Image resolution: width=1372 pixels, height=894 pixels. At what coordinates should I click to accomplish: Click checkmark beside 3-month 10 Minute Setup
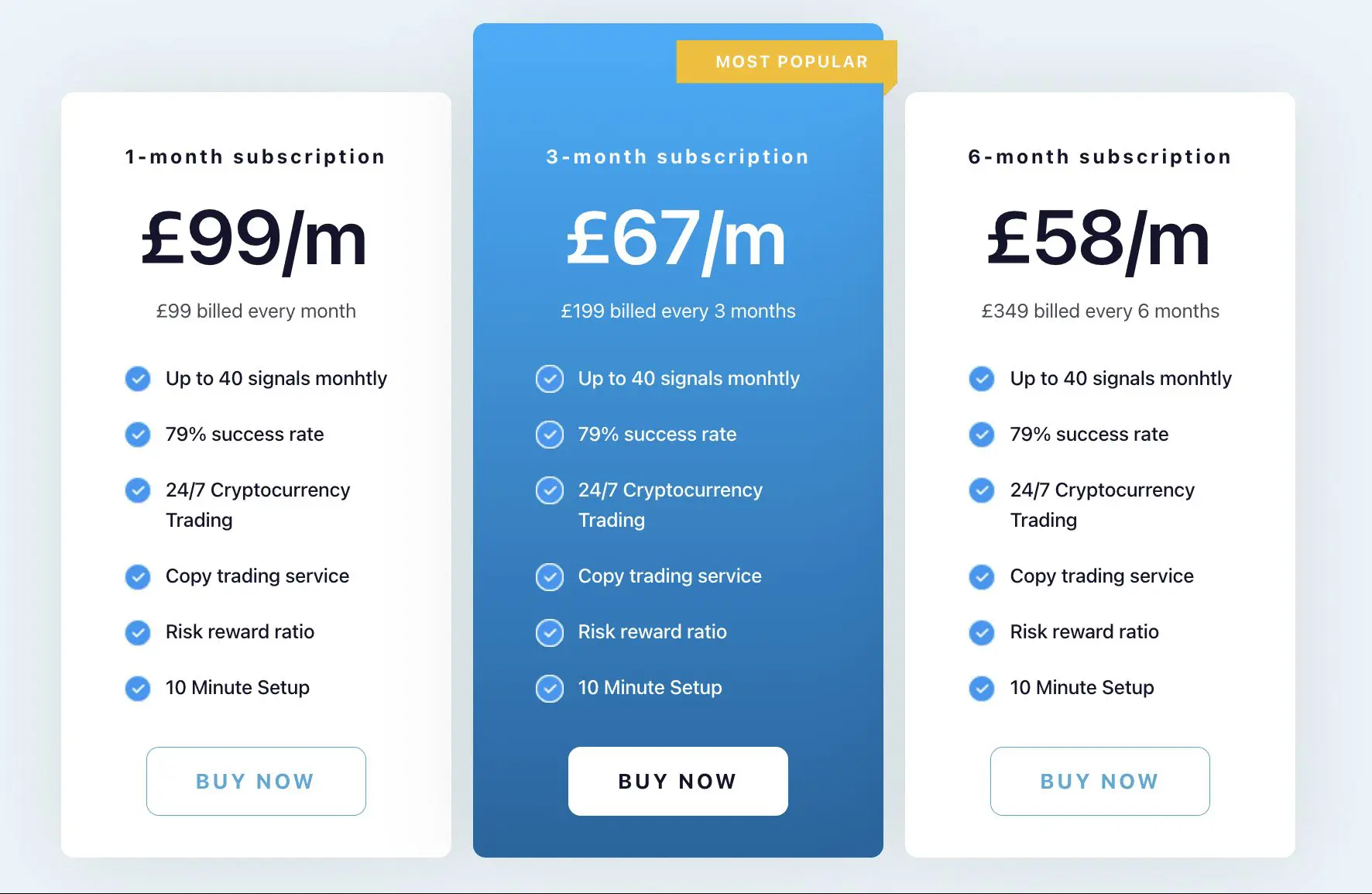pyautogui.click(x=550, y=688)
